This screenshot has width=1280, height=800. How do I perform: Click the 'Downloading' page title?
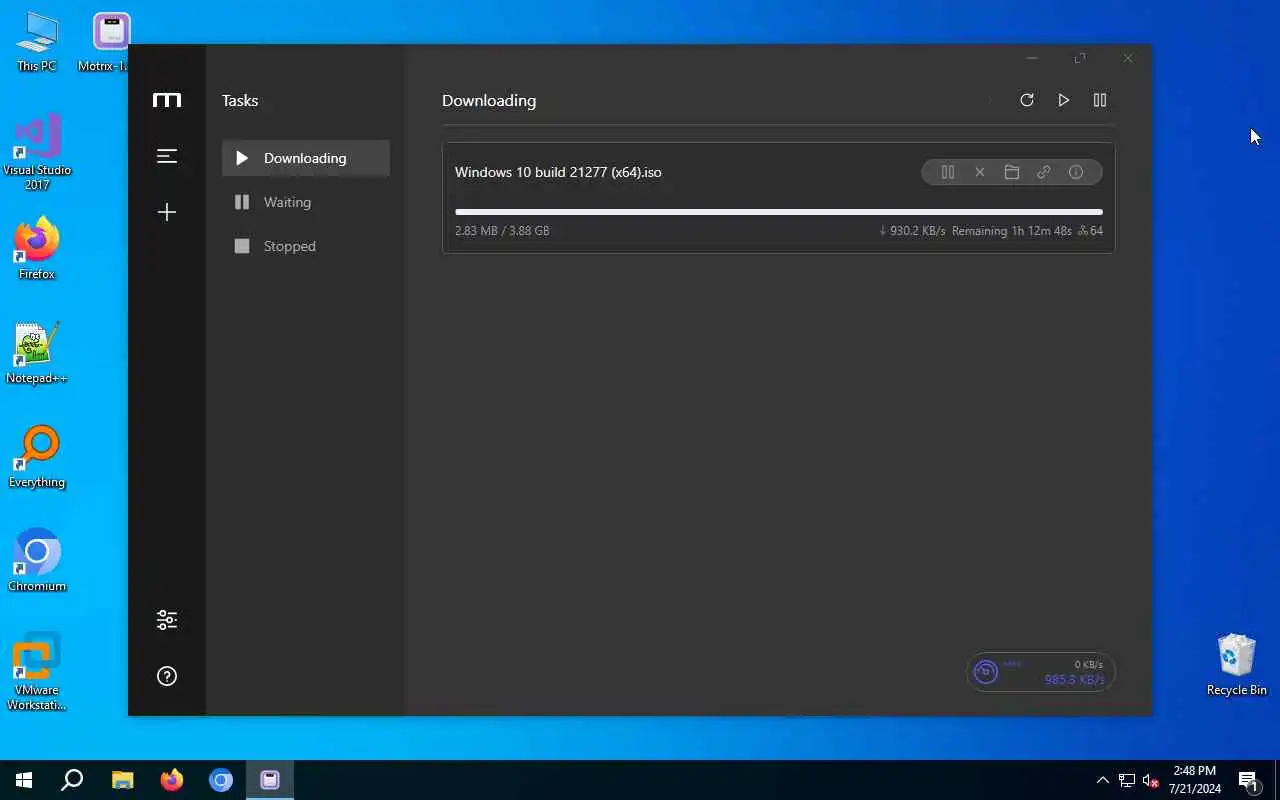[x=489, y=100]
